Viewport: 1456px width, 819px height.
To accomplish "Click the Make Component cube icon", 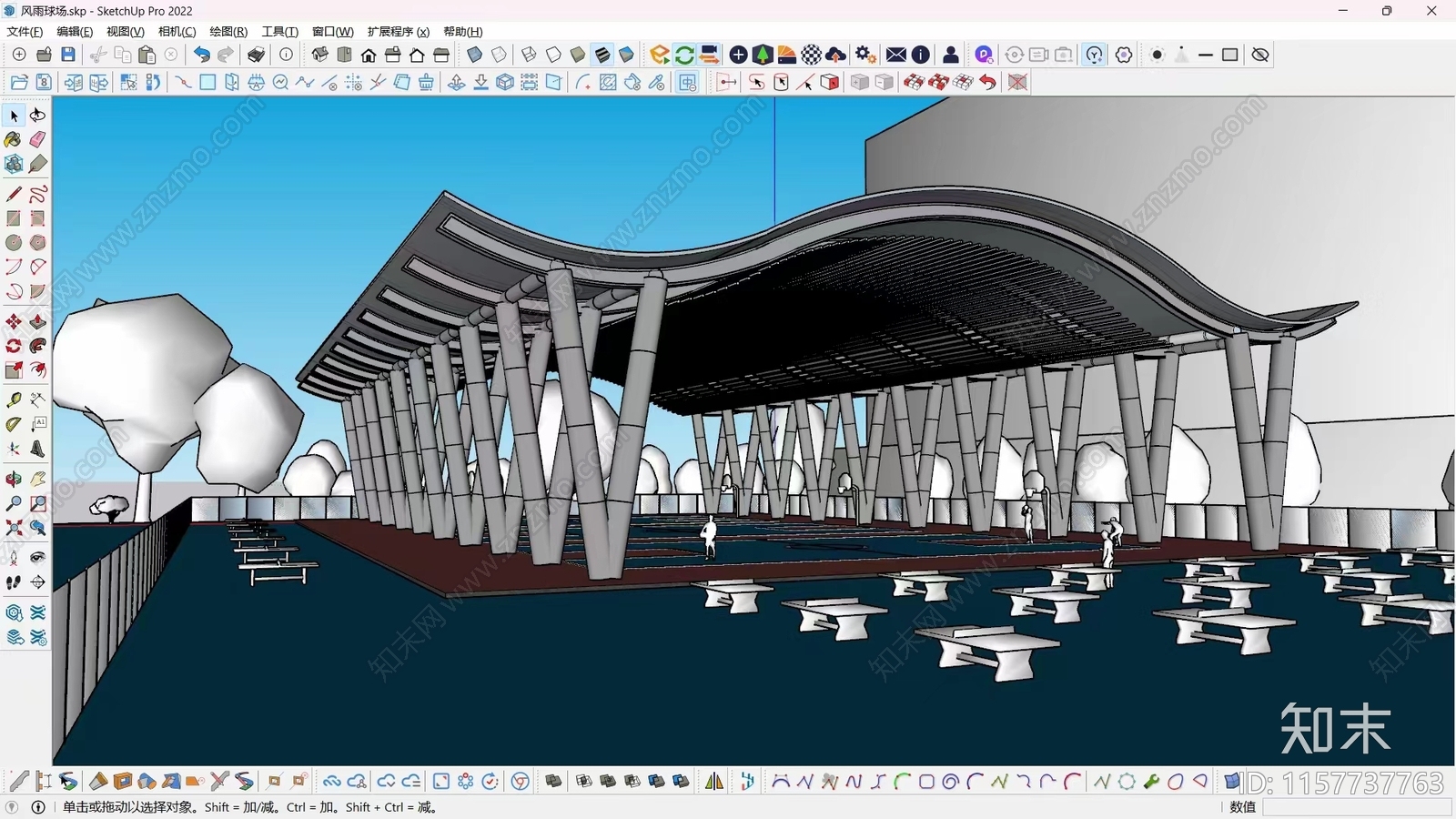I will point(14,164).
